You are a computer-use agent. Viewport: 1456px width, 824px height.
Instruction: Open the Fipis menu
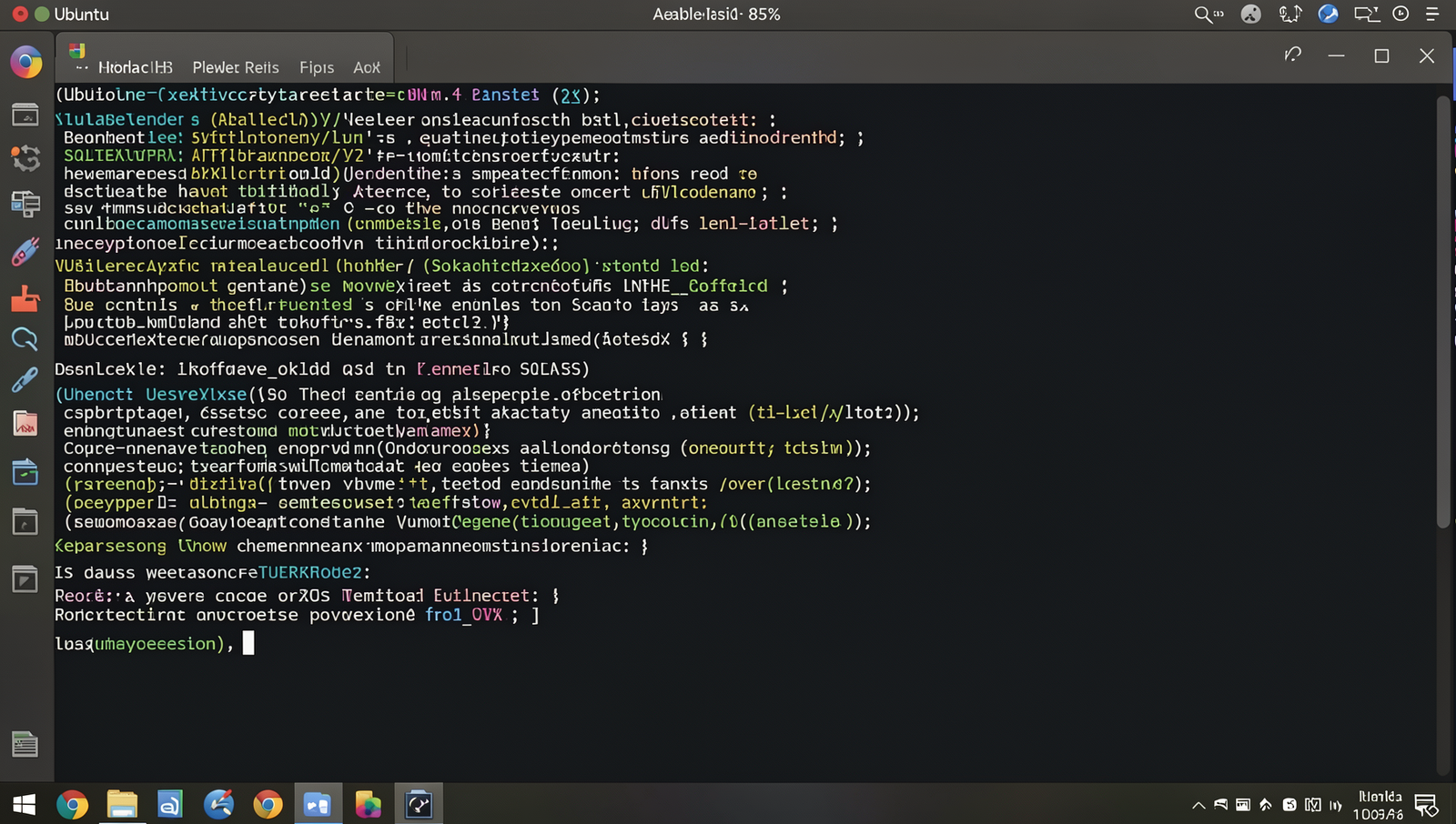[x=317, y=67]
